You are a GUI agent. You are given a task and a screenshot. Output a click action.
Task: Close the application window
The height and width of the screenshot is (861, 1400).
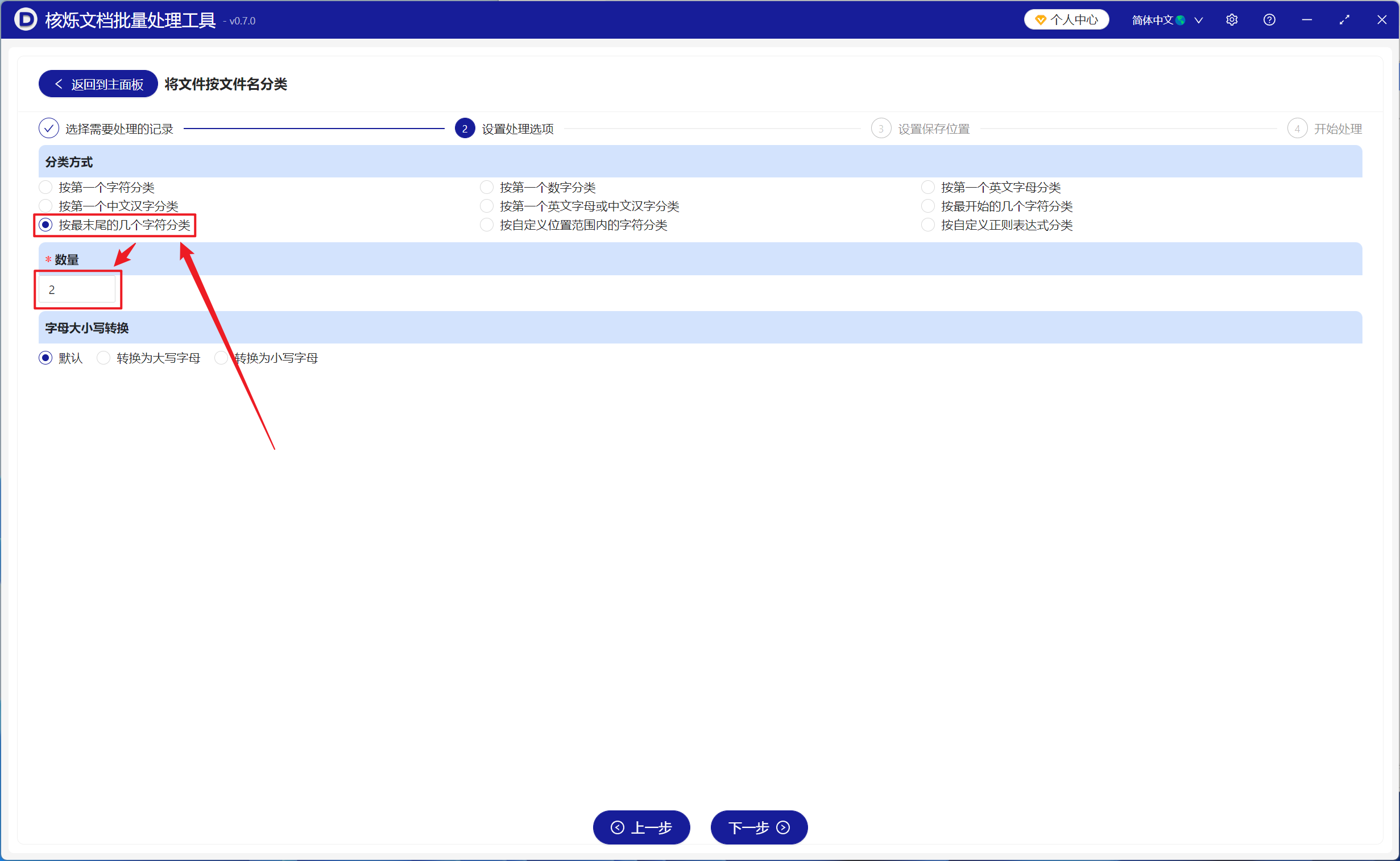click(x=1382, y=20)
